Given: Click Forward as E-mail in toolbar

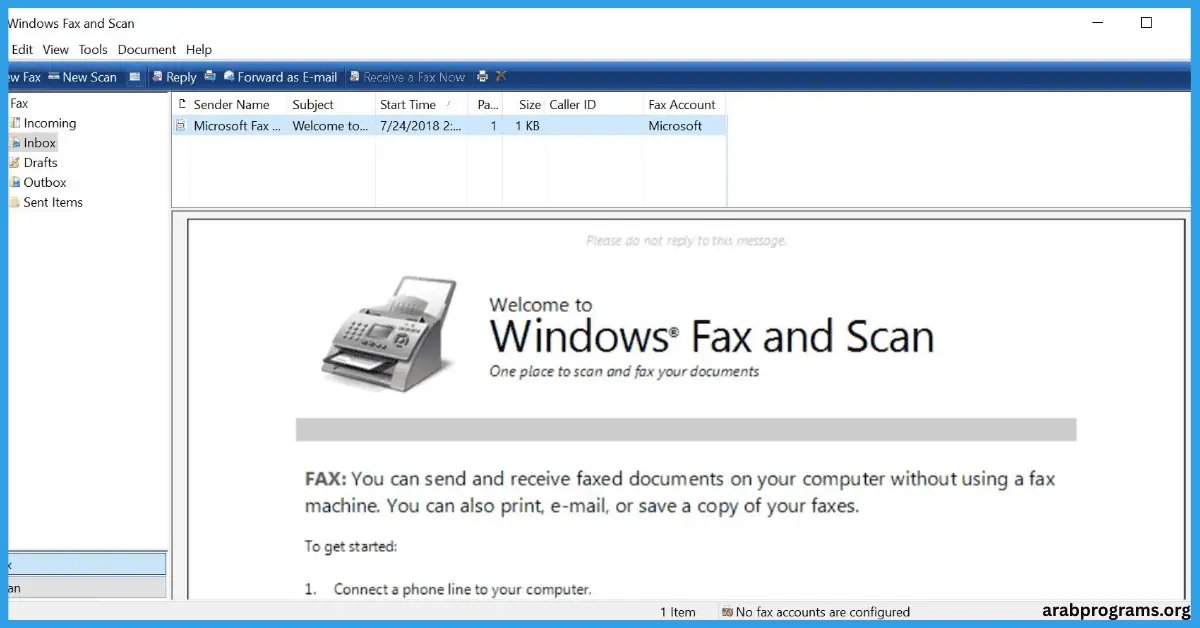Looking at the screenshot, I should 280,77.
